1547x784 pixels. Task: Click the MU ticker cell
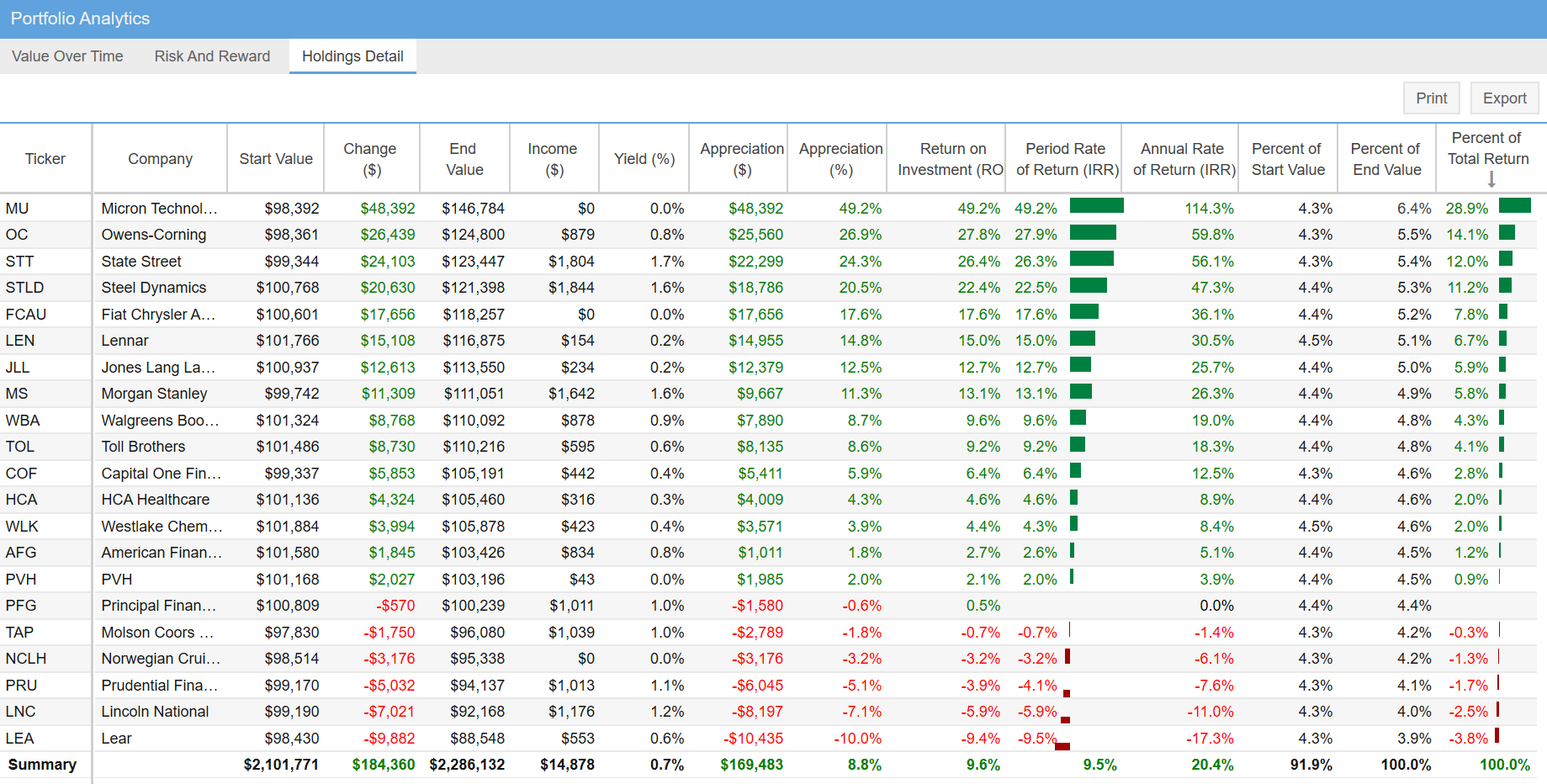click(45, 209)
